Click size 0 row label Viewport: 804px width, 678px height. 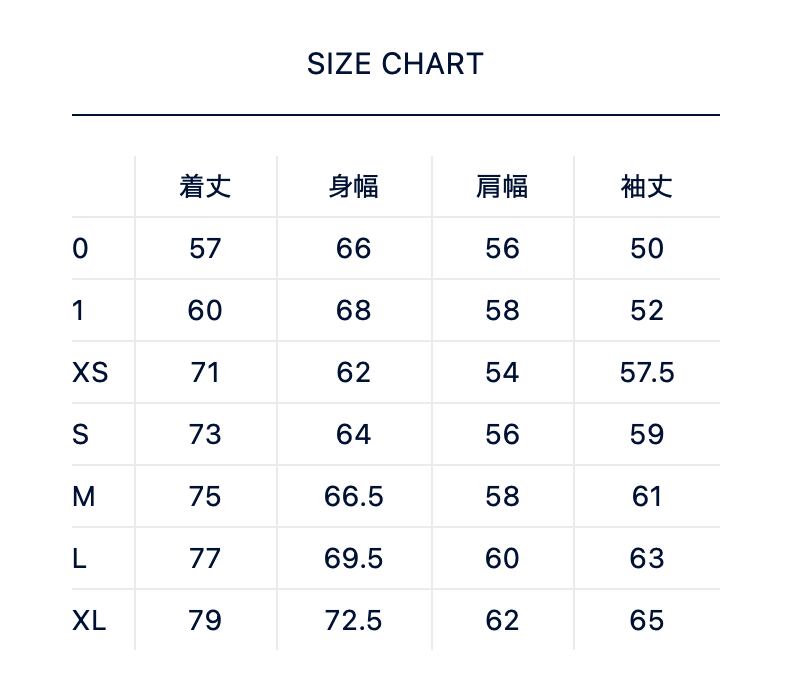click(81, 249)
